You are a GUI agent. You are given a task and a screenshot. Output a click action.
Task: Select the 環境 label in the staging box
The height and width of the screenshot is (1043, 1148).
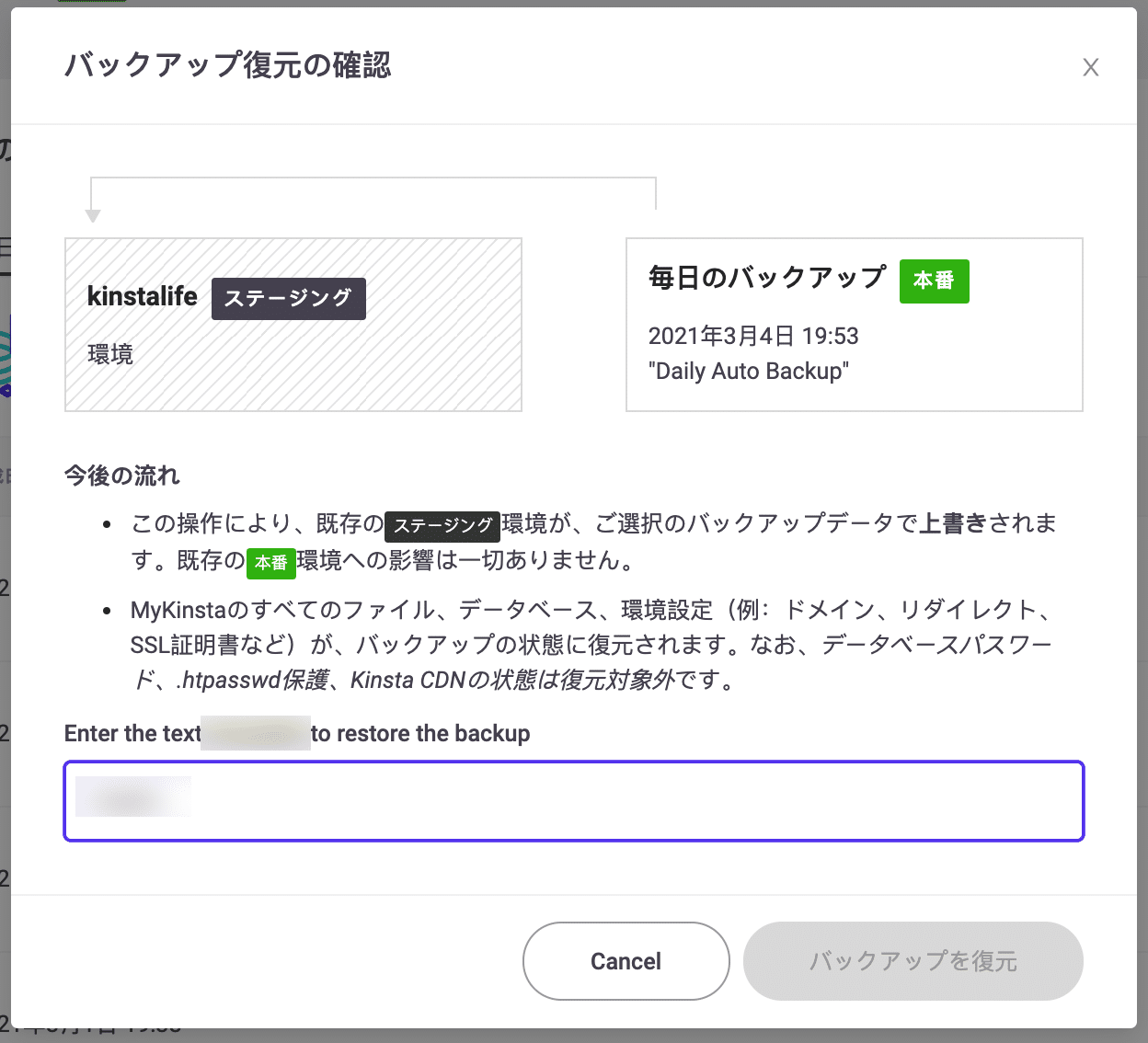(109, 353)
